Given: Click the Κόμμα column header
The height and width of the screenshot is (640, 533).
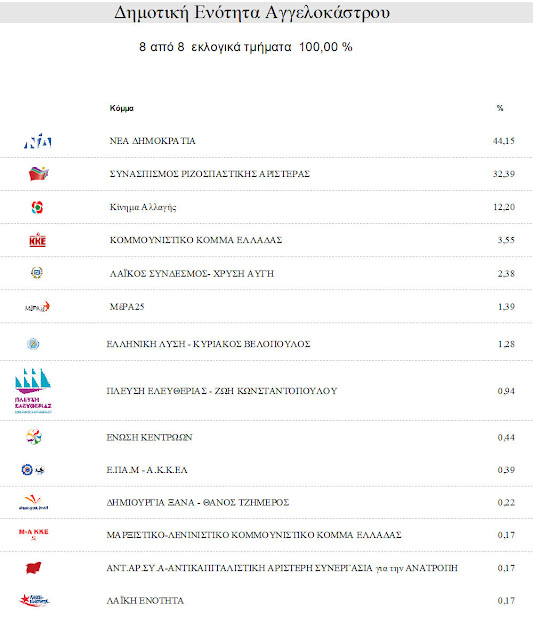Looking at the screenshot, I should [122, 108].
